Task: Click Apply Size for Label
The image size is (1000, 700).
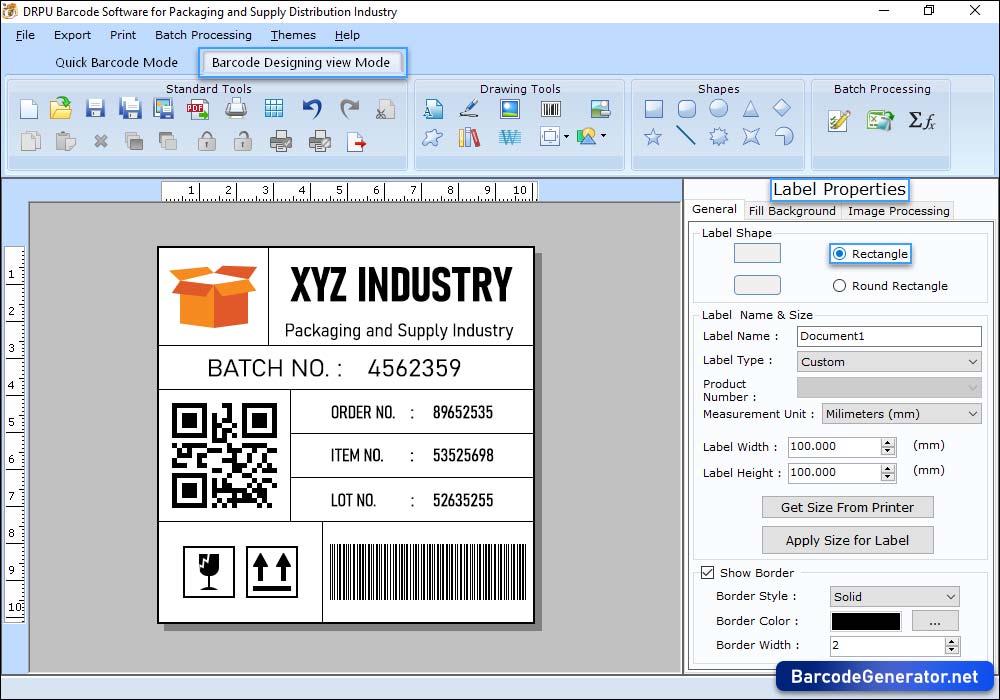Action: pyautogui.click(x=847, y=540)
